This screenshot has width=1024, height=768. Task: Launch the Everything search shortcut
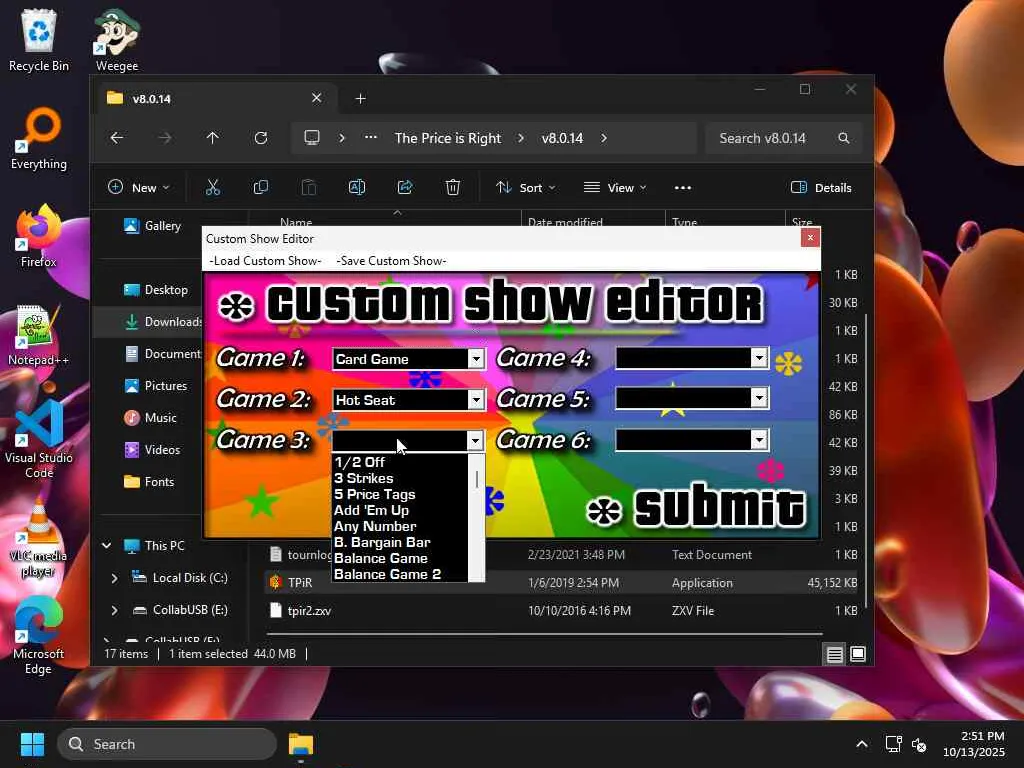pos(39,138)
